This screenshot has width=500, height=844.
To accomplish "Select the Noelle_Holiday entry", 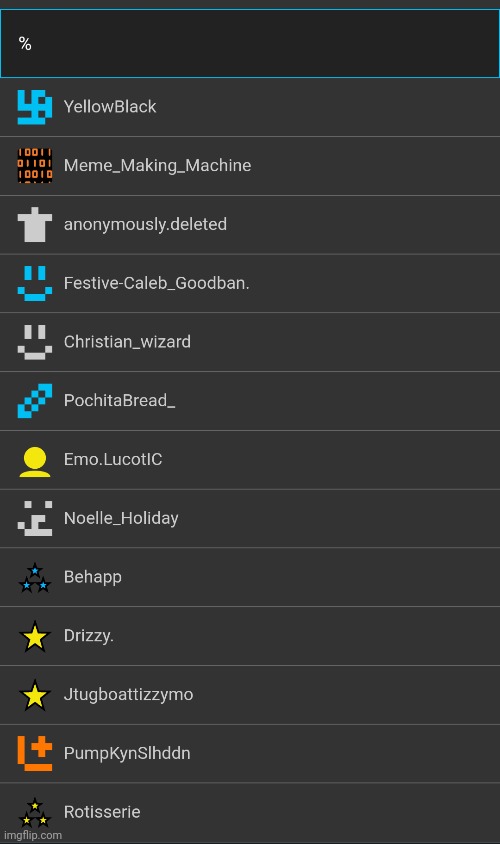I will click(250, 518).
